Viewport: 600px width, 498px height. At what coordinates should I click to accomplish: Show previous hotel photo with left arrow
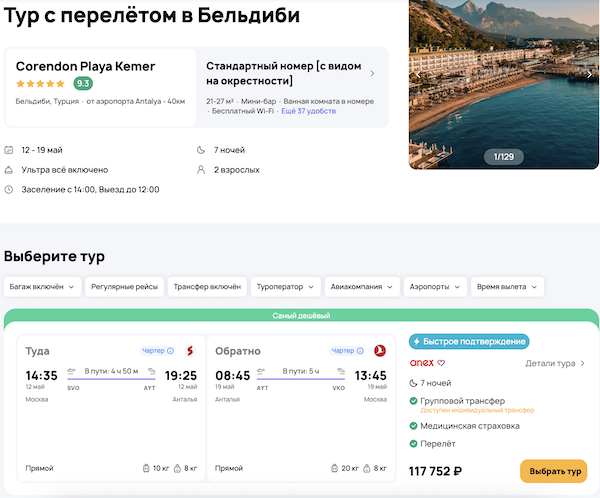pos(420,75)
